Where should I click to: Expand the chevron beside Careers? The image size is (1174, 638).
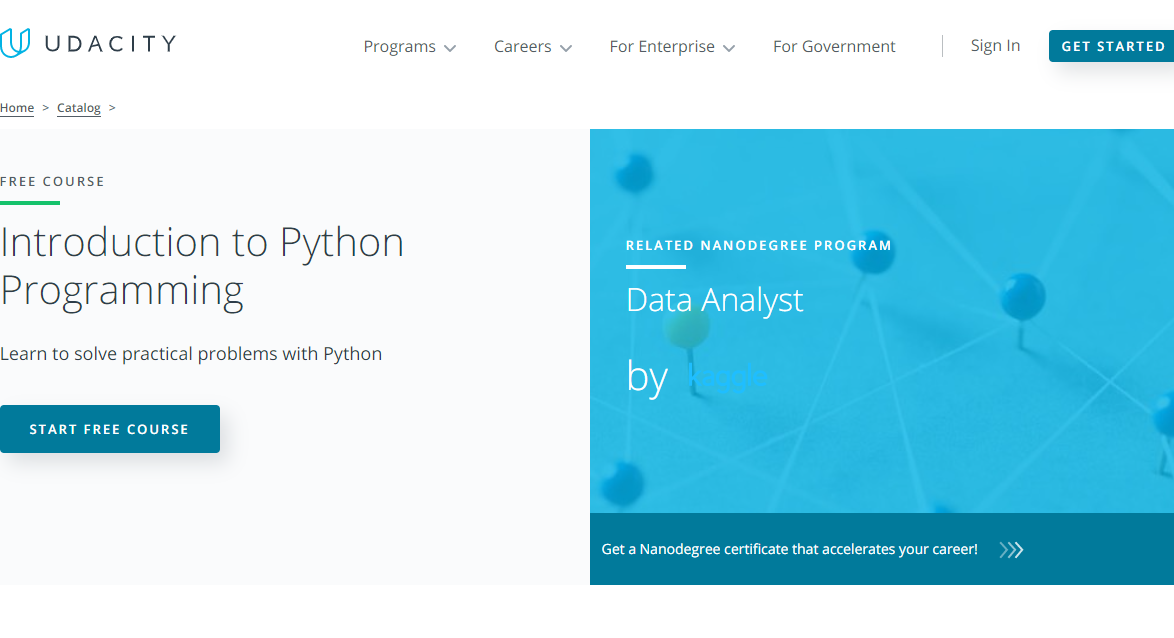[566, 48]
